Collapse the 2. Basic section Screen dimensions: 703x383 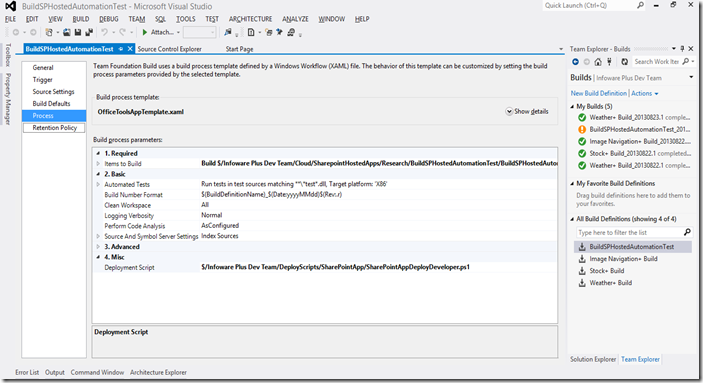point(98,174)
